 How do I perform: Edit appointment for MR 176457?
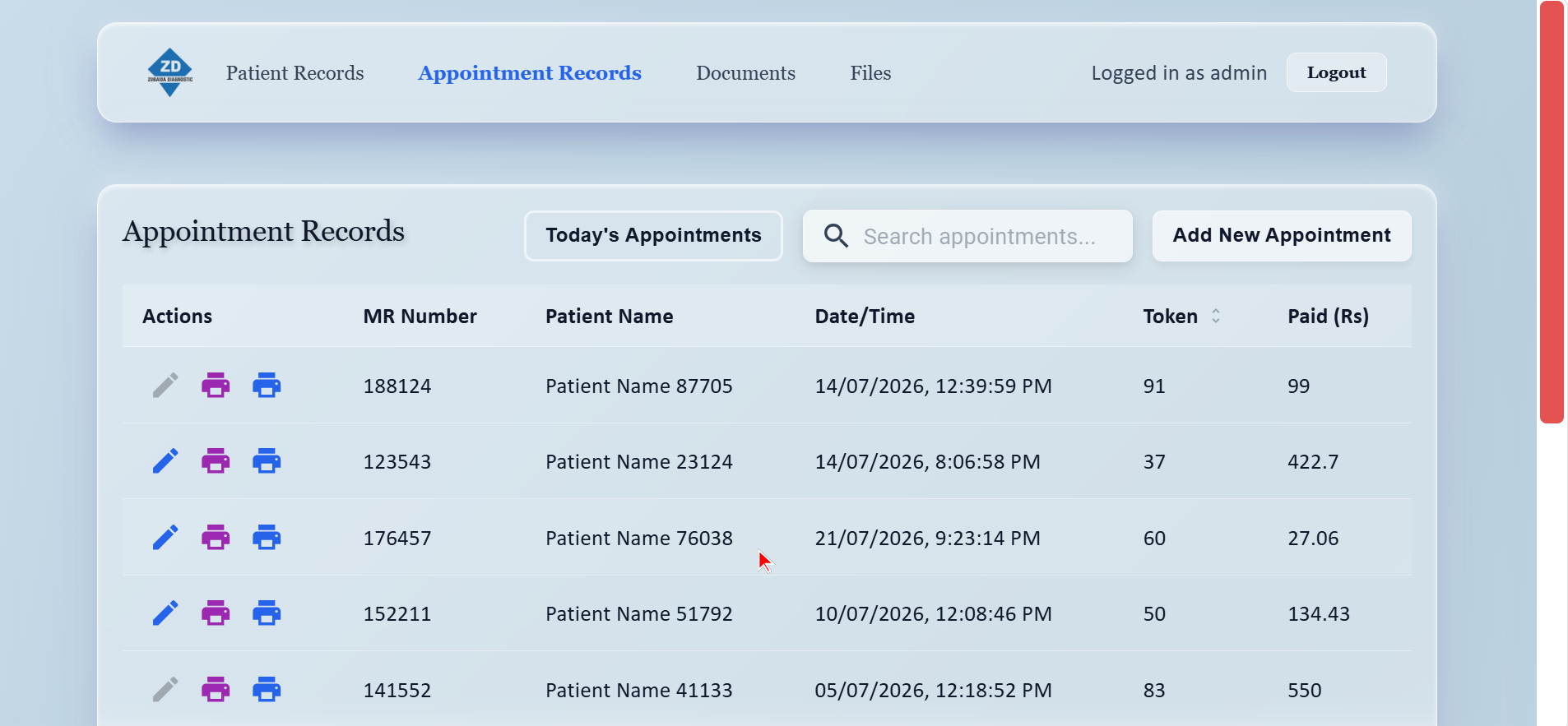[x=165, y=538]
